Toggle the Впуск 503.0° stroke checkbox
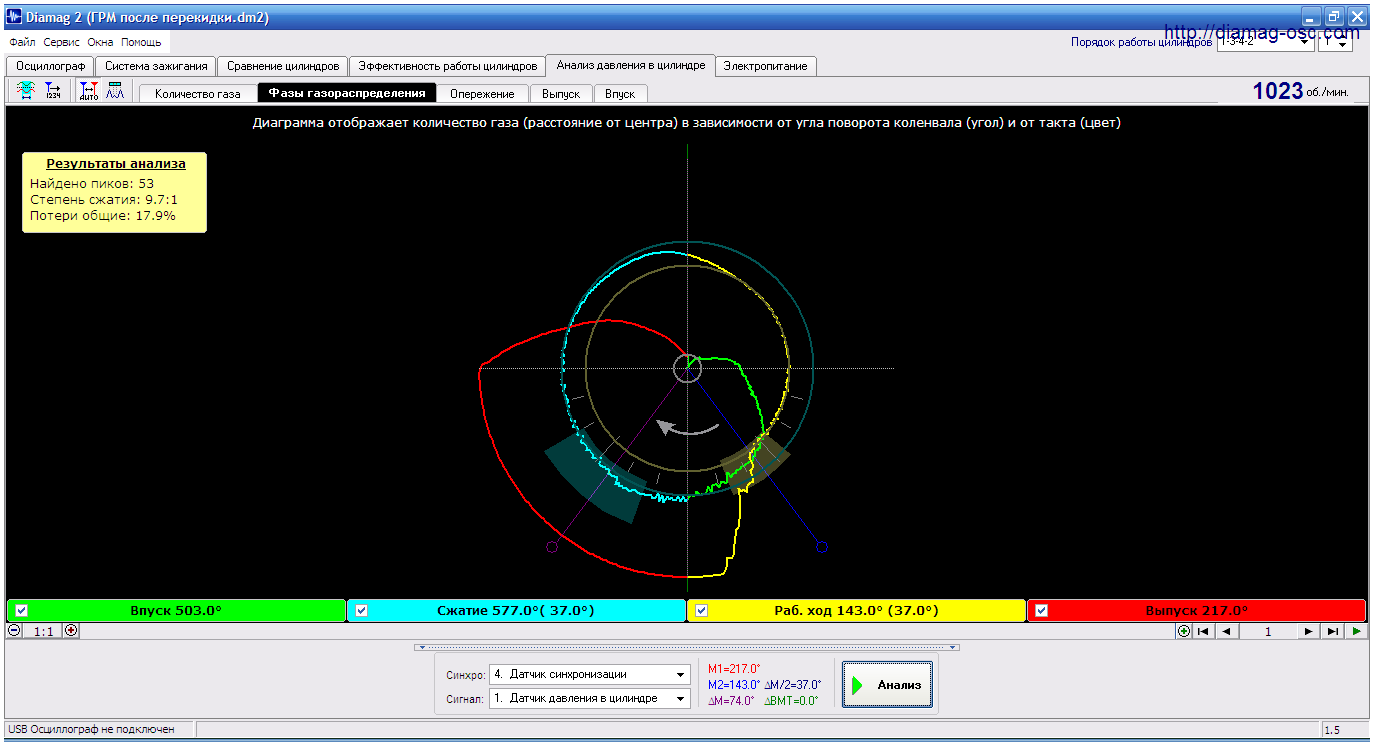The height and width of the screenshot is (742, 1374). click(21, 610)
